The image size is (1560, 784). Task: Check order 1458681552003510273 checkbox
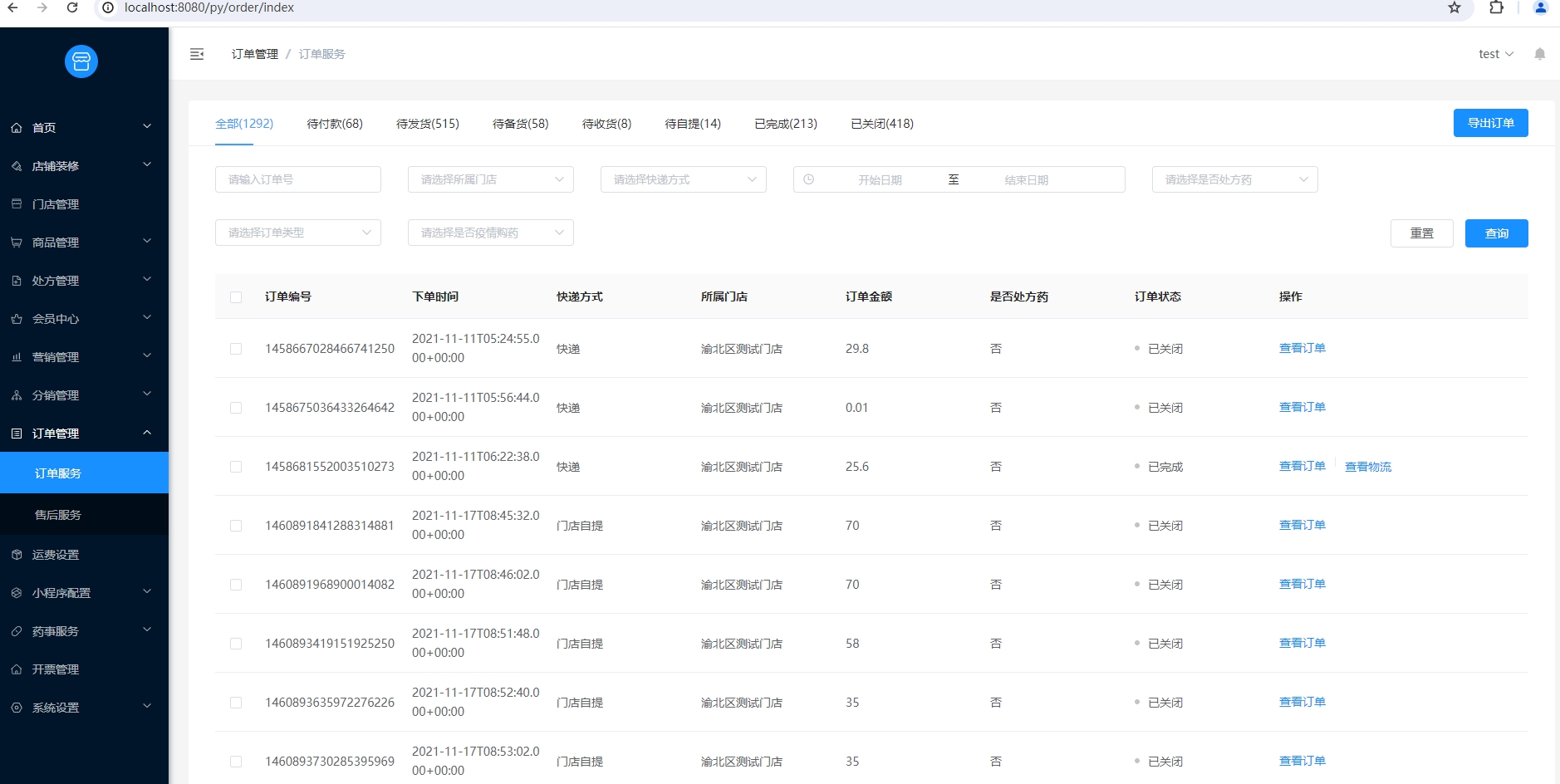click(236, 467)
